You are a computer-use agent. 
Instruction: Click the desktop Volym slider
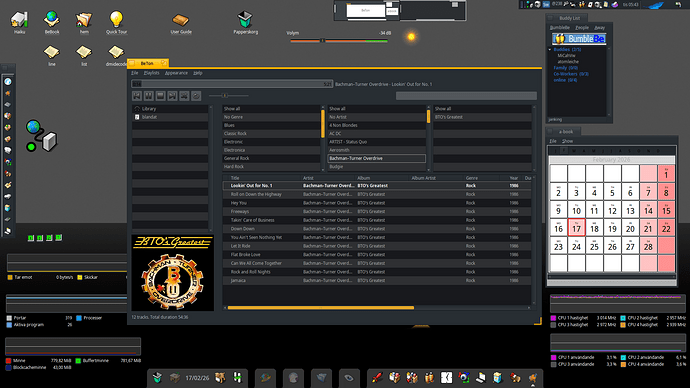click(339, 41)
